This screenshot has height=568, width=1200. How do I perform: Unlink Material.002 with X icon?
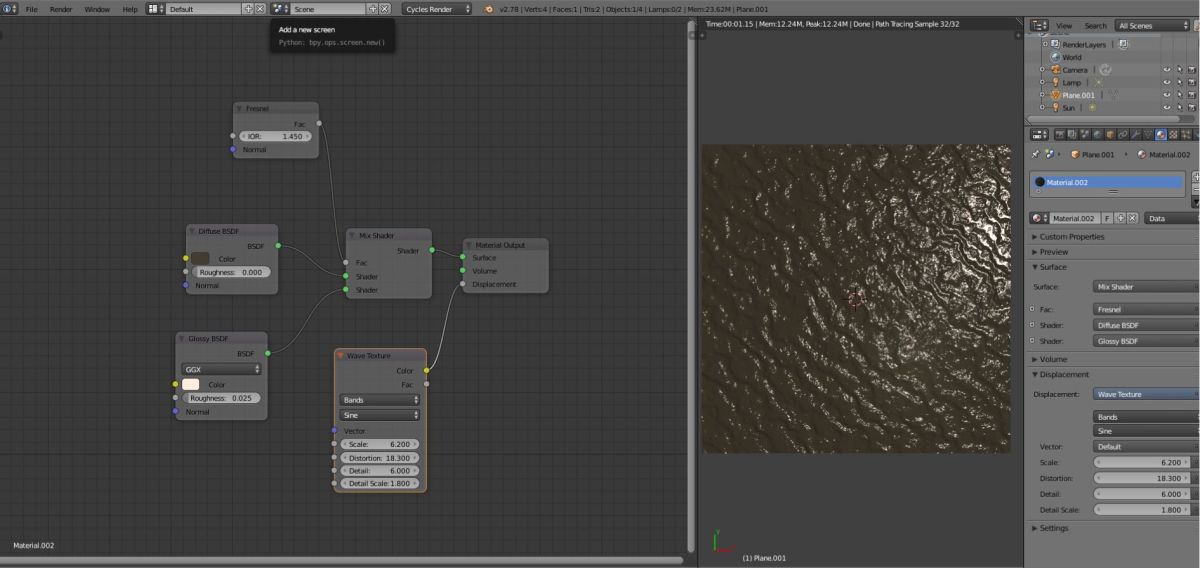pyautogui.click(x=1132, y=218)
